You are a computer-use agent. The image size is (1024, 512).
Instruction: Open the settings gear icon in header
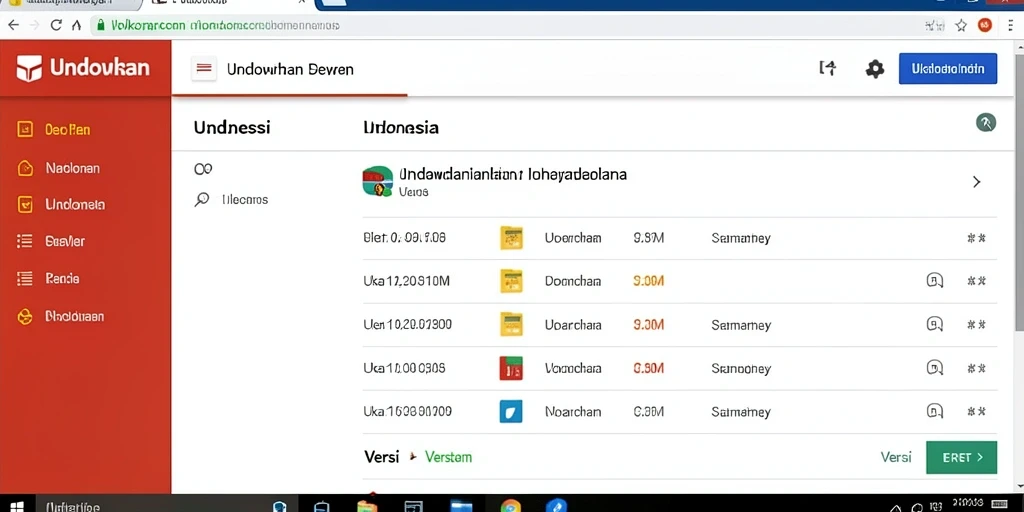[x=874, y=69]
